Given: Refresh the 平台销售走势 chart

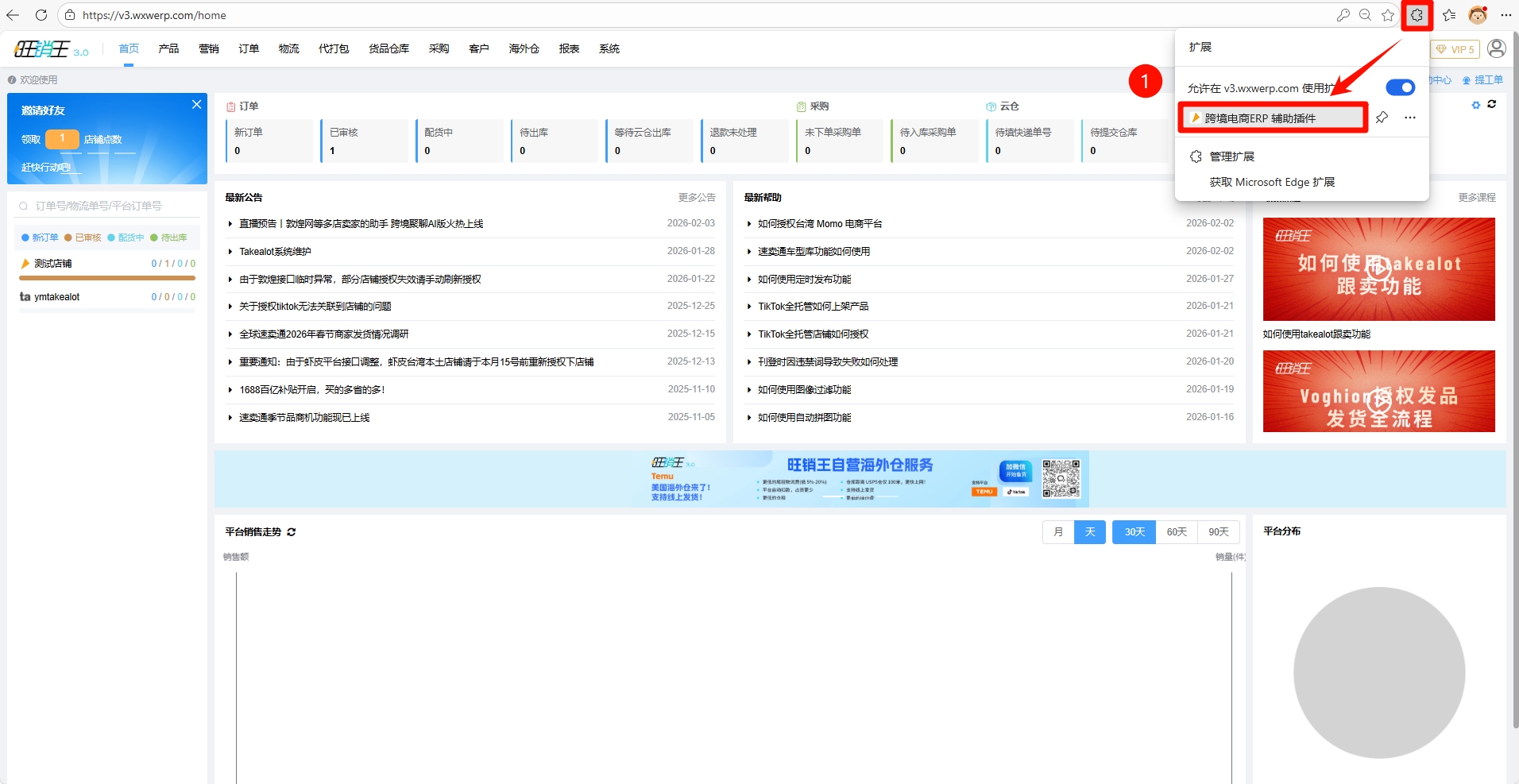Looking at the screenshot, I should click(292, 532).
